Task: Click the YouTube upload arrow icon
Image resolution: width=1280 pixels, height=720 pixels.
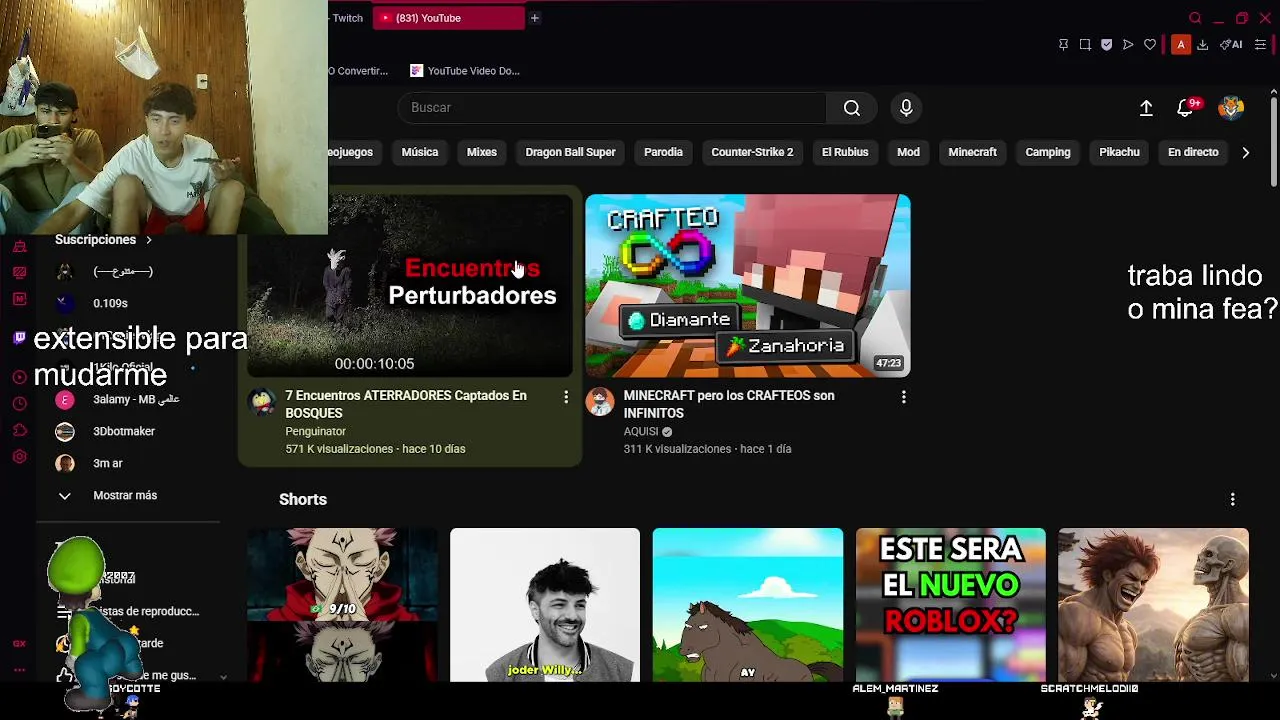Action: (1146, 108)
